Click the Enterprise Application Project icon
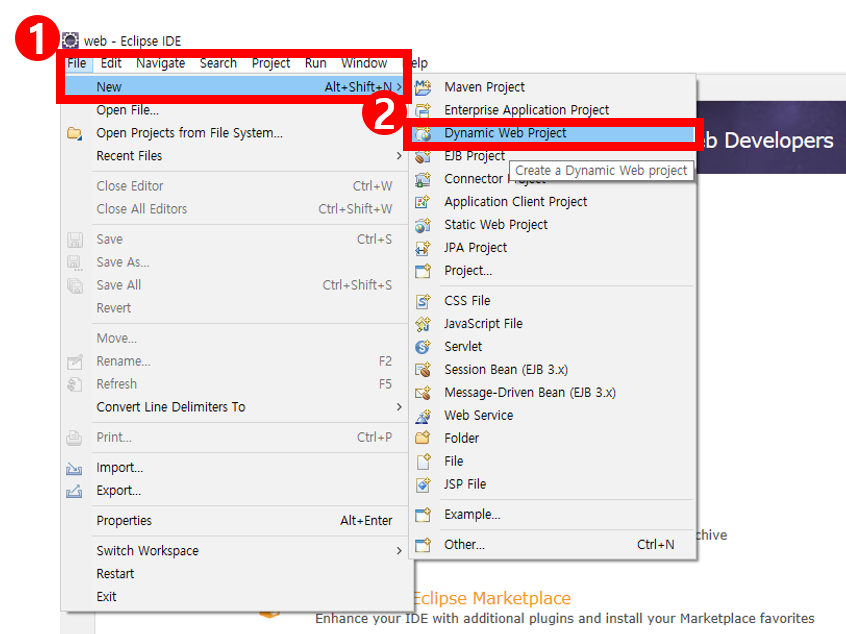 [423, 110]
